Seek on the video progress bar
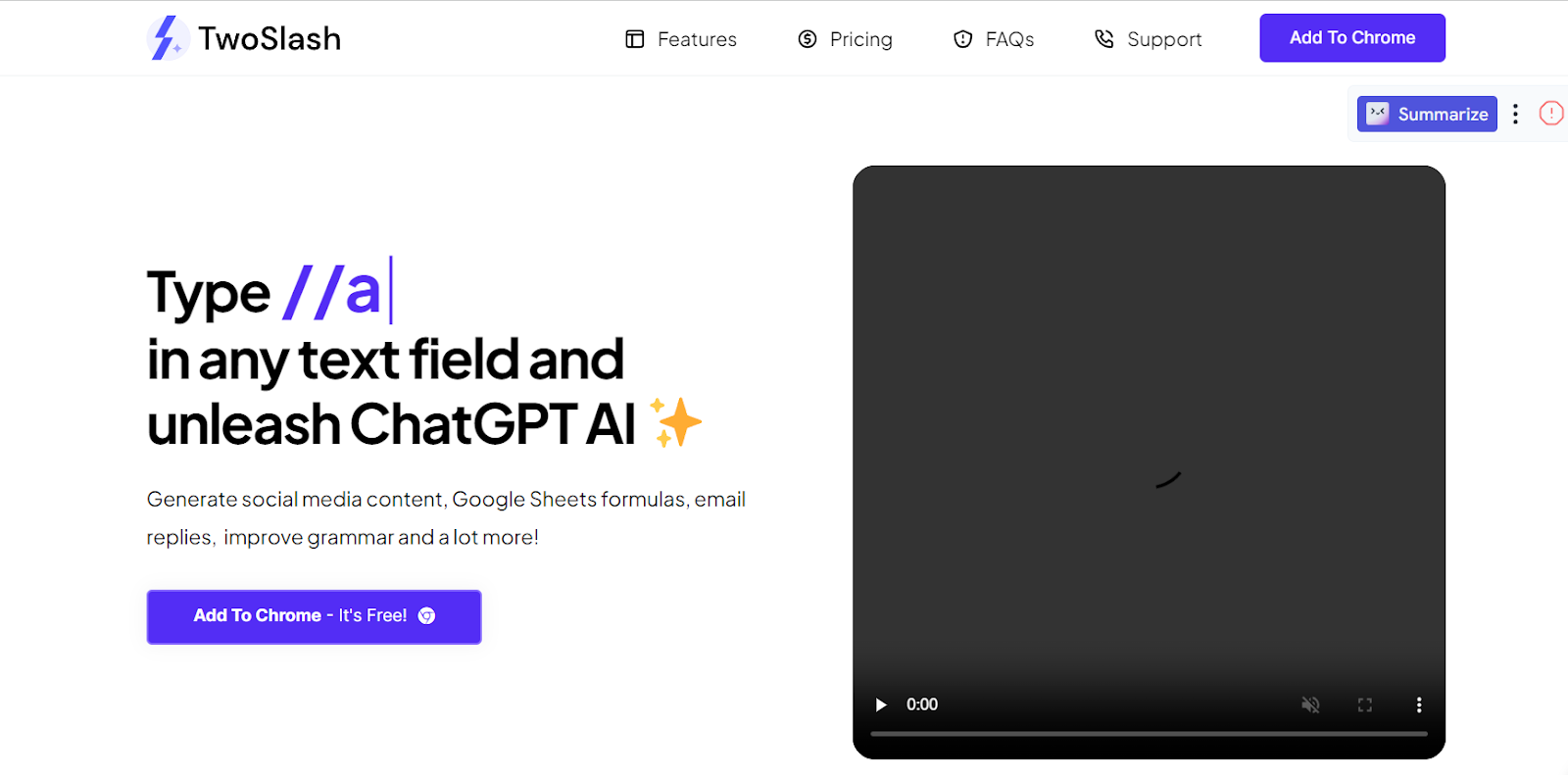 tap(1149, 733)
